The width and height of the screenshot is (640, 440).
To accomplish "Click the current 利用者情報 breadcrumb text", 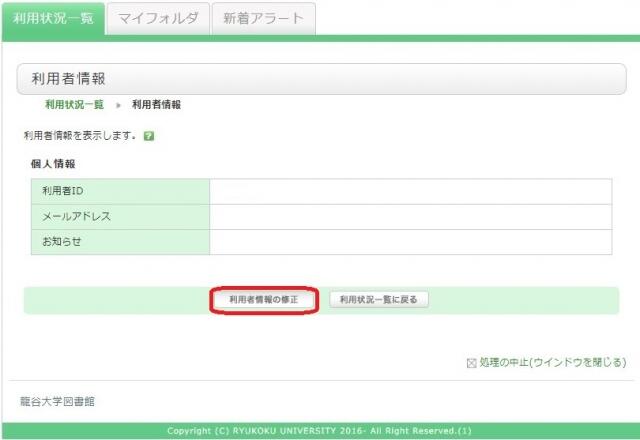I will point(156,104).
